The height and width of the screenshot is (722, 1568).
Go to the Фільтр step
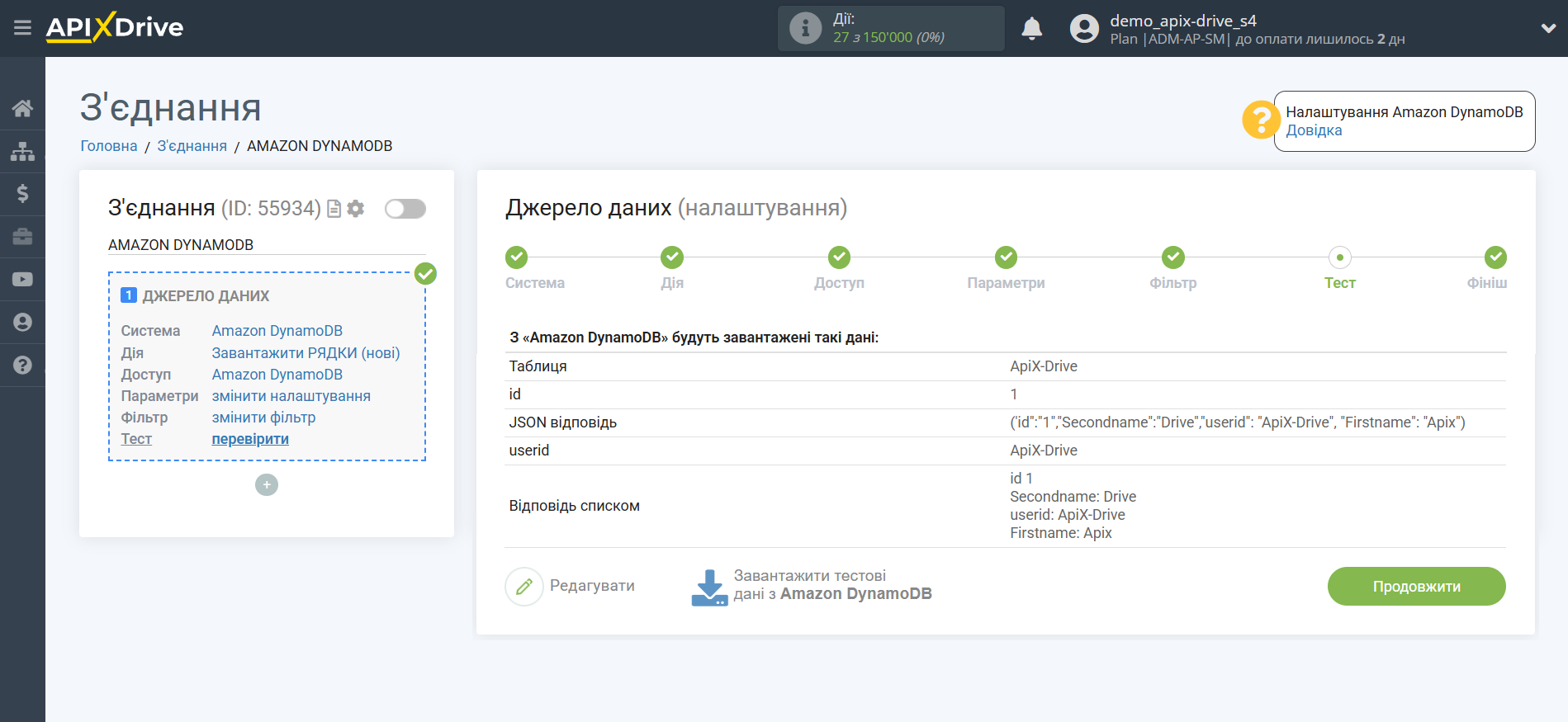pyautogui.click(x=1172, y=258)
